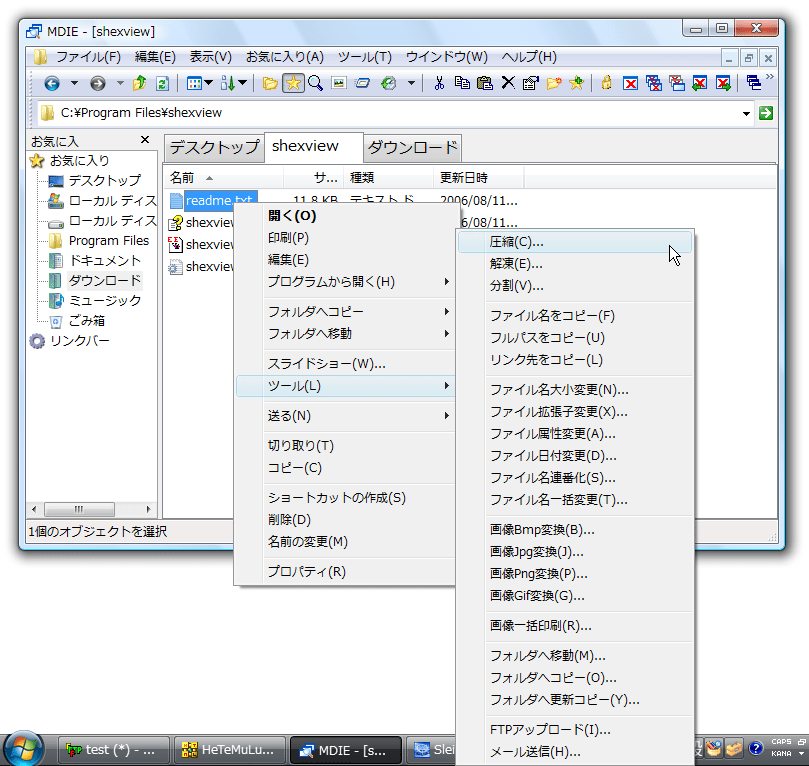Click the cascade windows toolbar icon
The height and width of the screenshot is (766, 809).
click(753, 83)
